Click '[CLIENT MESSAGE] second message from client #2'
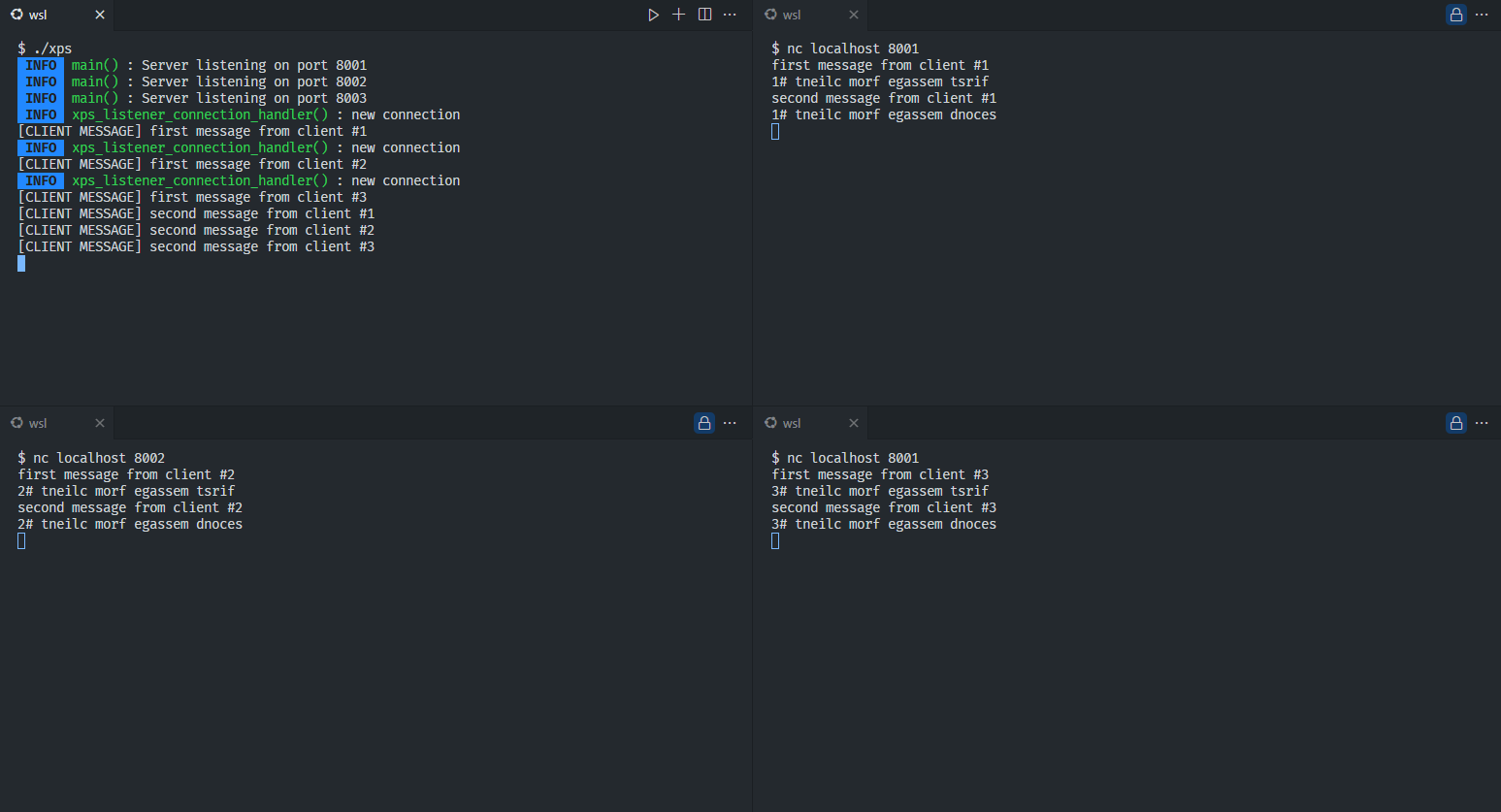The width and height of the screenshot is (1501, 812). [196, 230]
